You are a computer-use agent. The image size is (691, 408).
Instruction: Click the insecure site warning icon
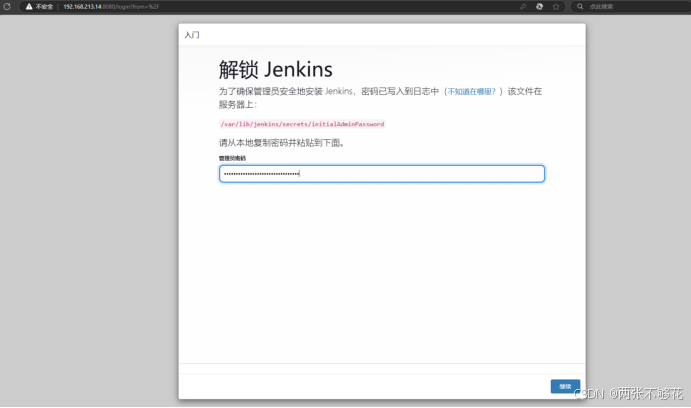coord(29,7)
